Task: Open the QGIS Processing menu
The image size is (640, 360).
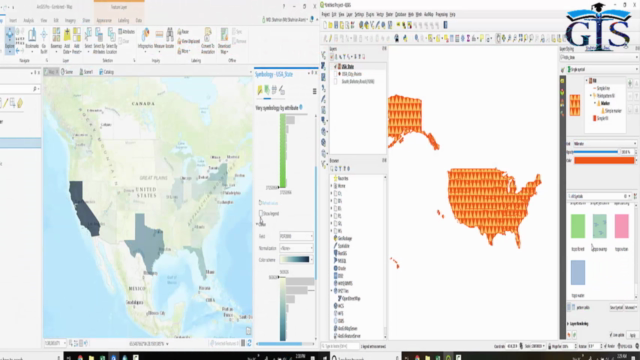Action: 441,15
